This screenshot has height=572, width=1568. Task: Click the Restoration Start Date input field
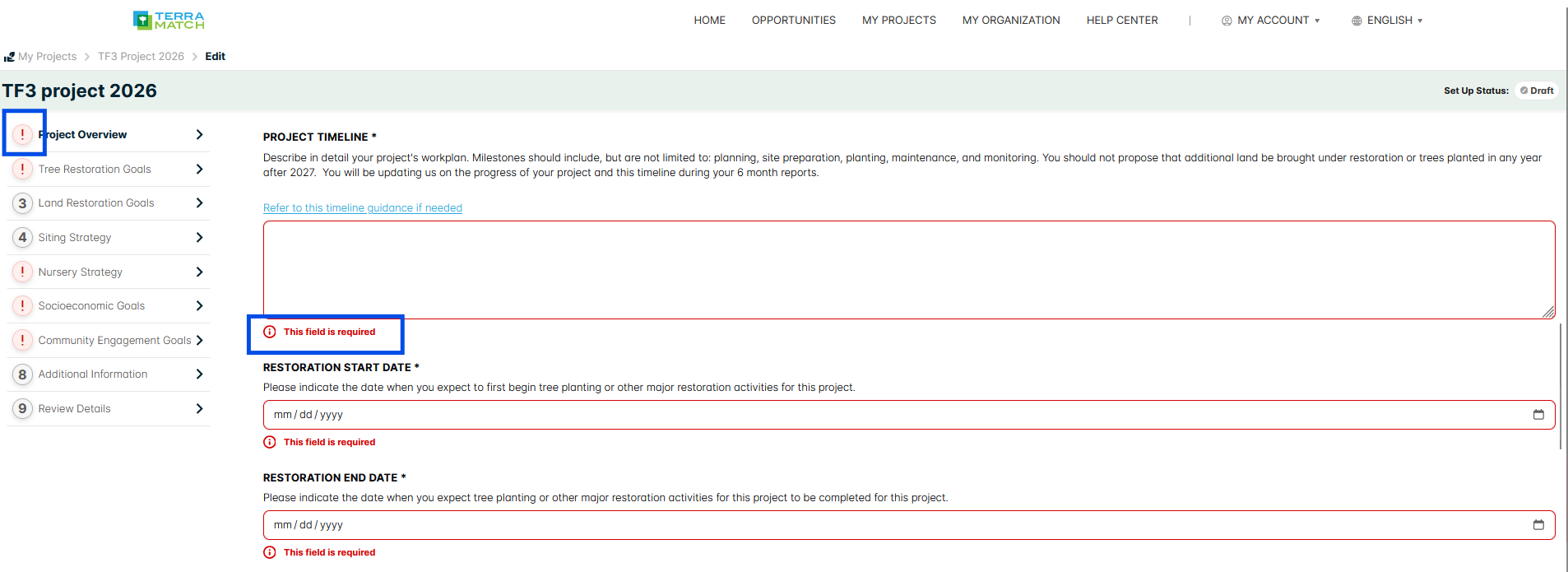coord(909,415)
